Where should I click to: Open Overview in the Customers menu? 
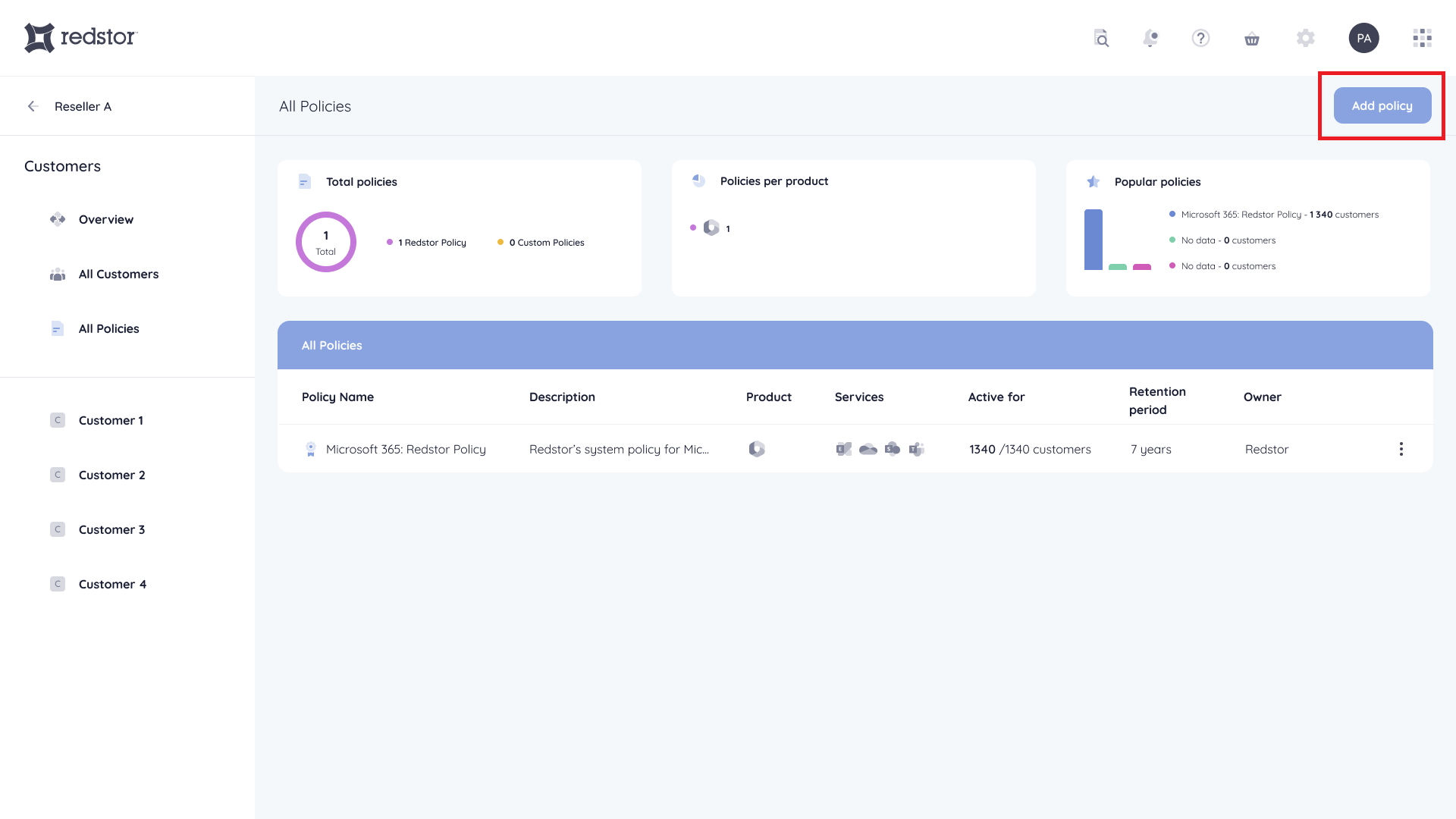106,219
